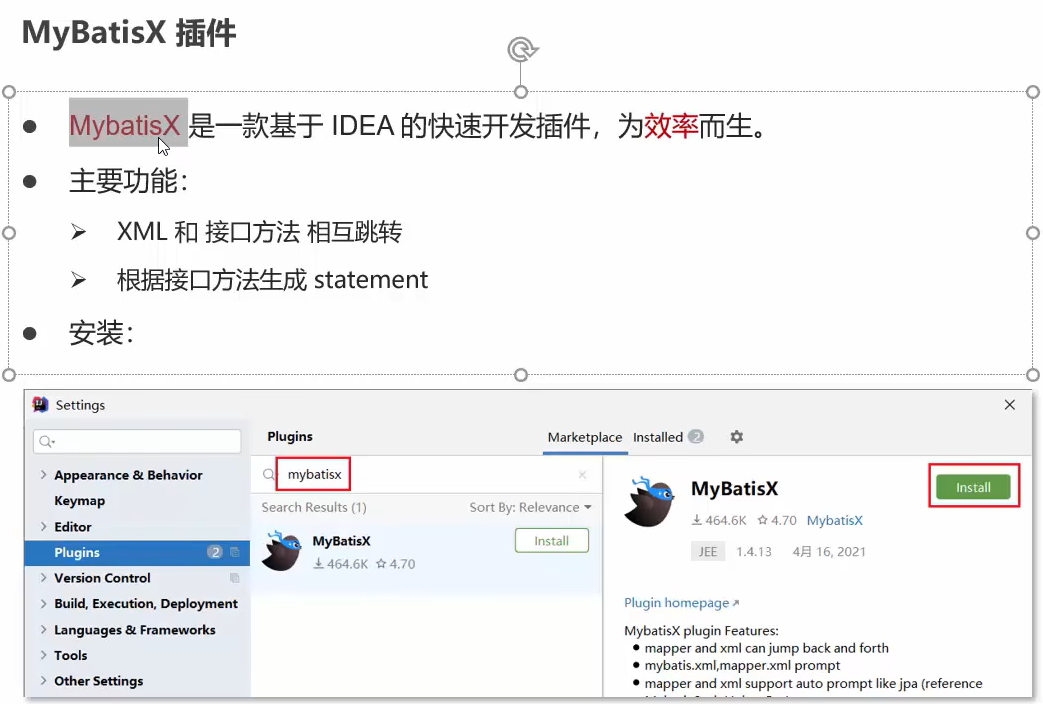
Task: Select Keymap in the settings tree
Action: pyautogui.click(x=80, y=500)
